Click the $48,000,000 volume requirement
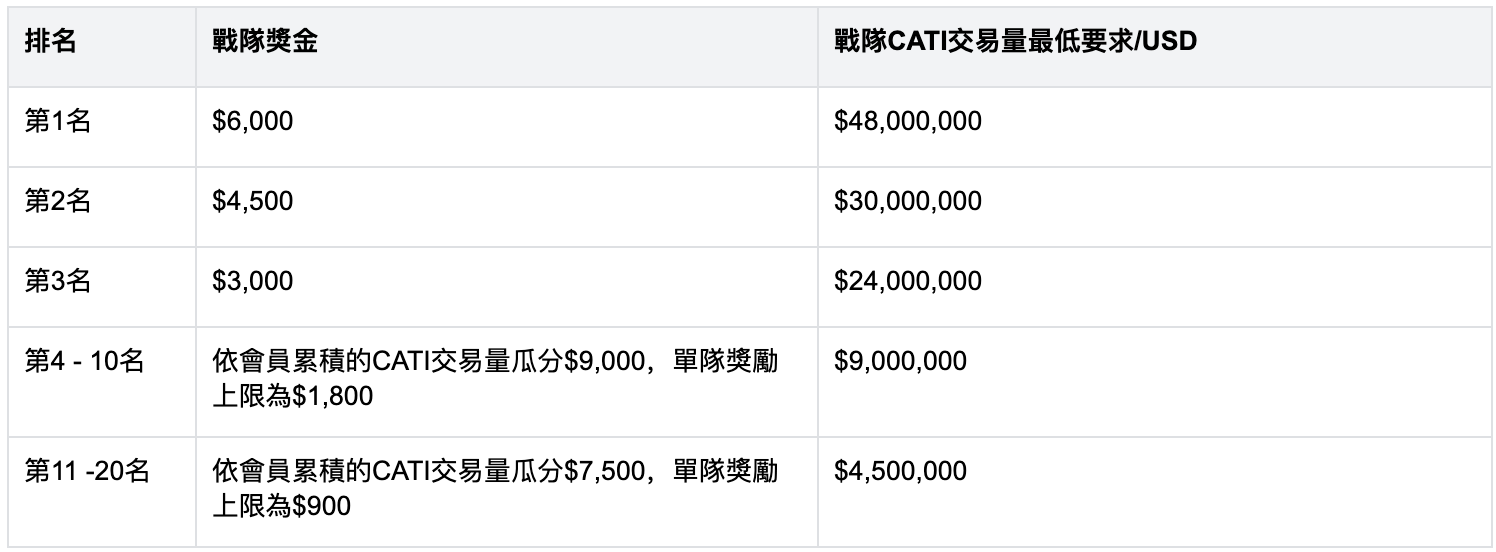 [908, 122]
